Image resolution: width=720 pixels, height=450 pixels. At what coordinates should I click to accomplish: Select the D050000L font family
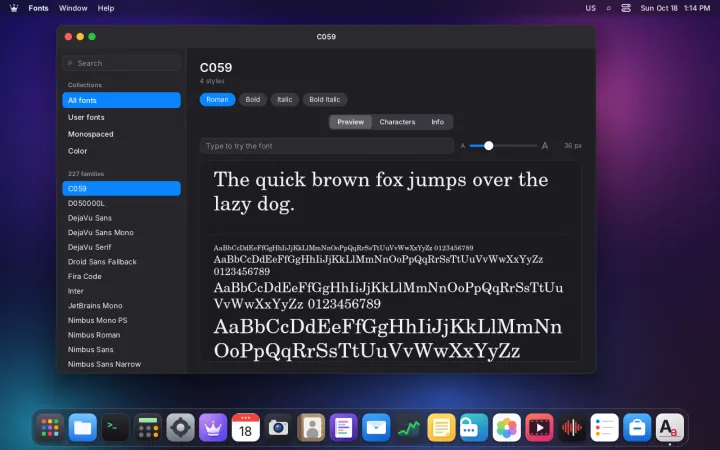121,203
